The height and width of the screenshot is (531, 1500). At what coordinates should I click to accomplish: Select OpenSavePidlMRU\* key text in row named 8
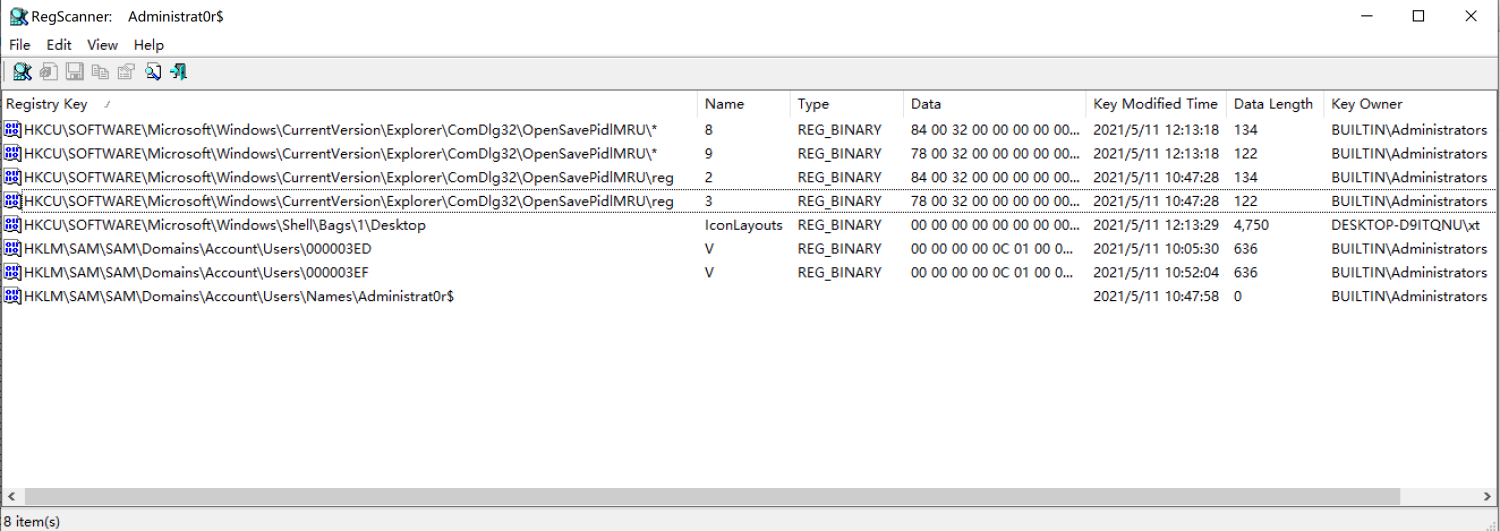click(x=340, y=130)
